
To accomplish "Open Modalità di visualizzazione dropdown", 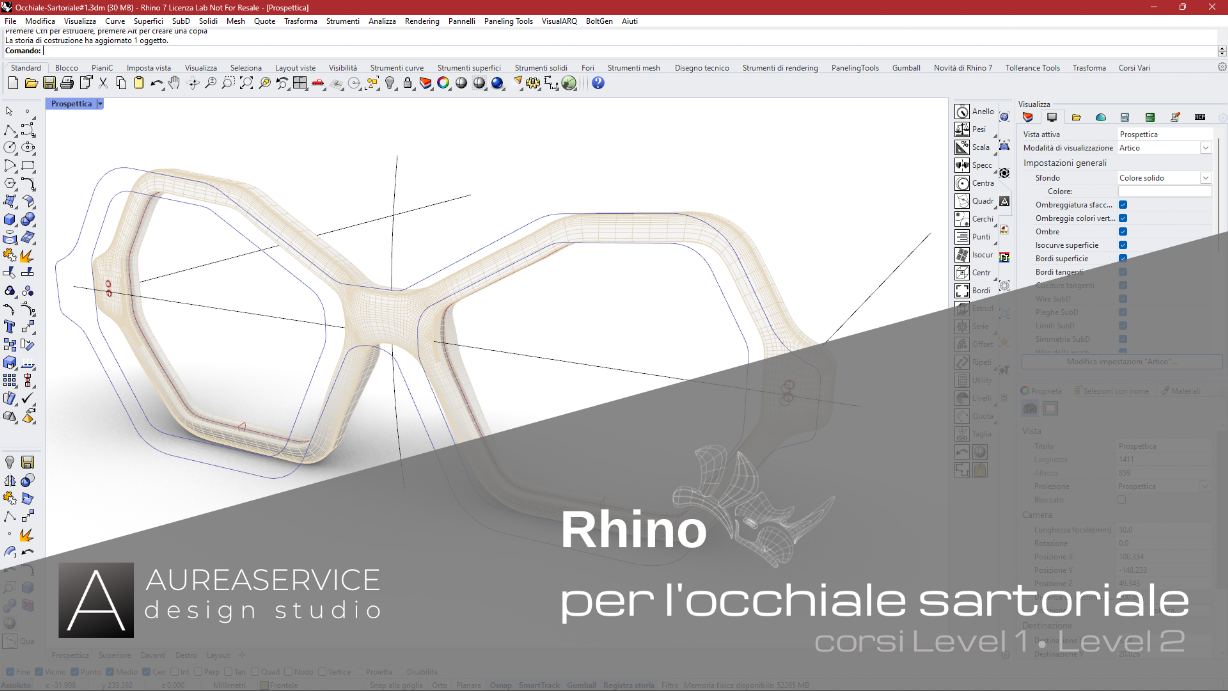I will click(x=1205, y=148).
